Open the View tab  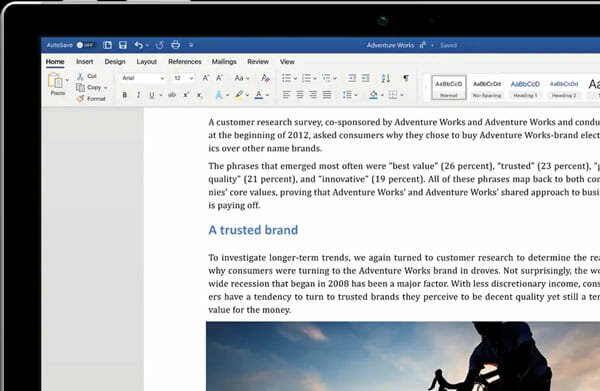287,62
